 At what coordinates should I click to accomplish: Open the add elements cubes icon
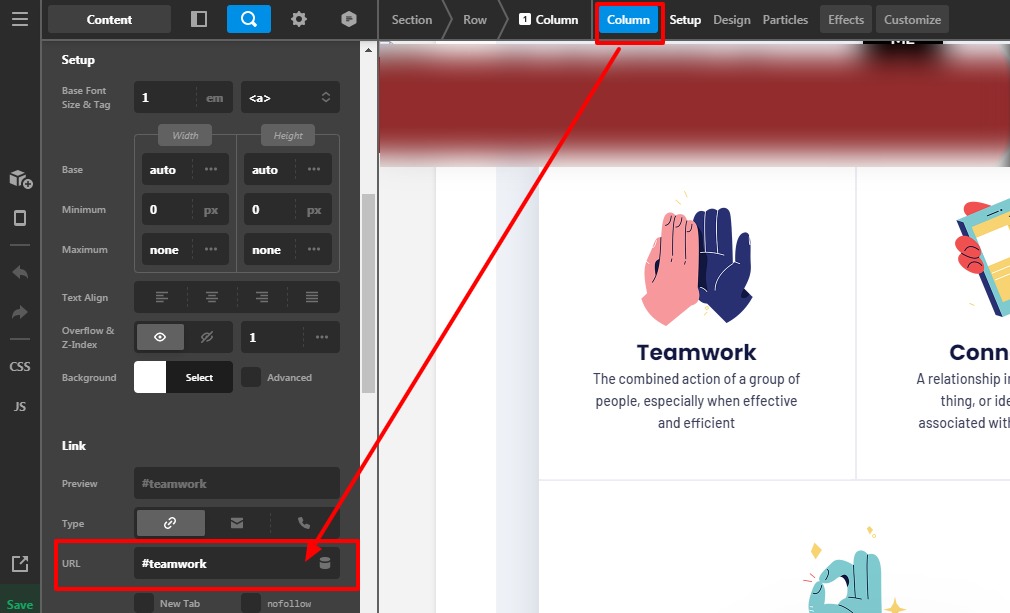point(21,179)
